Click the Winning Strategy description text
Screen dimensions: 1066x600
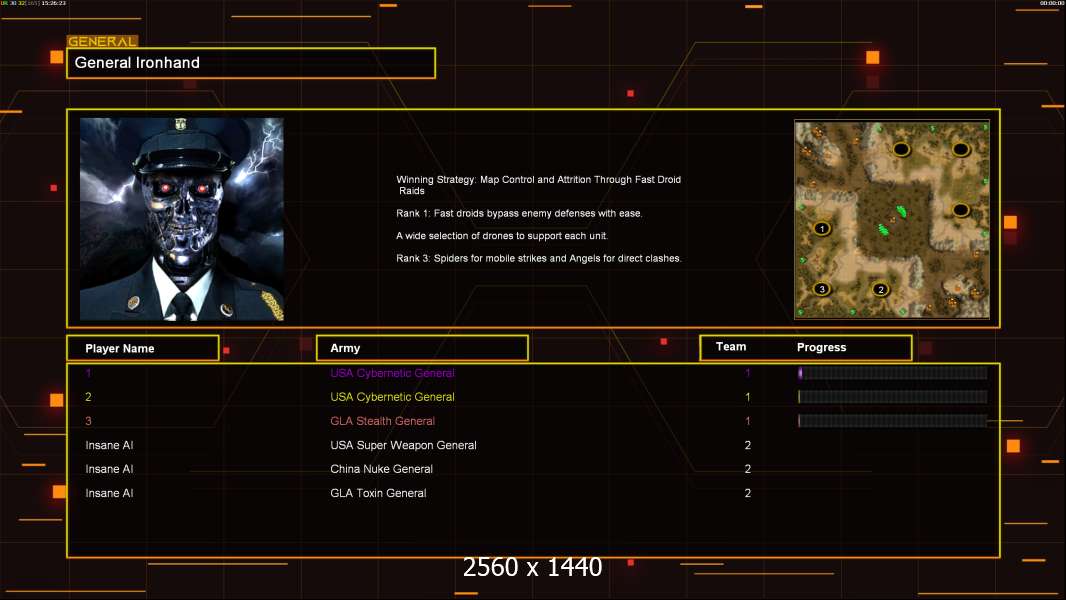pyautogui.click(x=538, y=185)
